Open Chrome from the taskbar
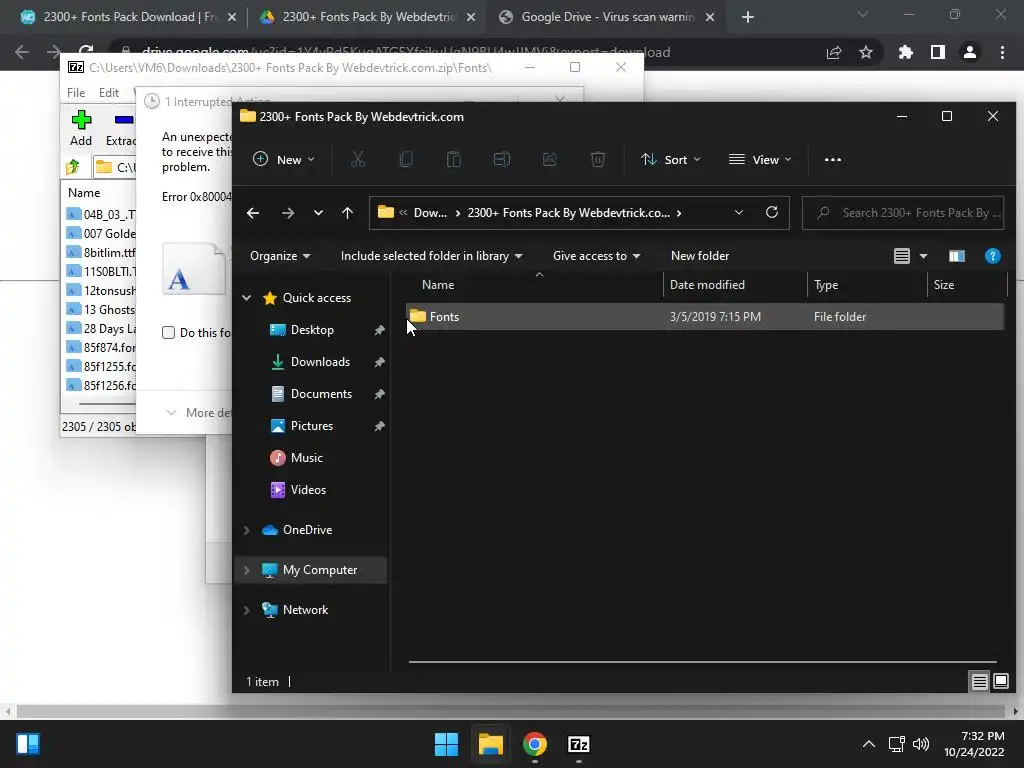 pos(535,744)
